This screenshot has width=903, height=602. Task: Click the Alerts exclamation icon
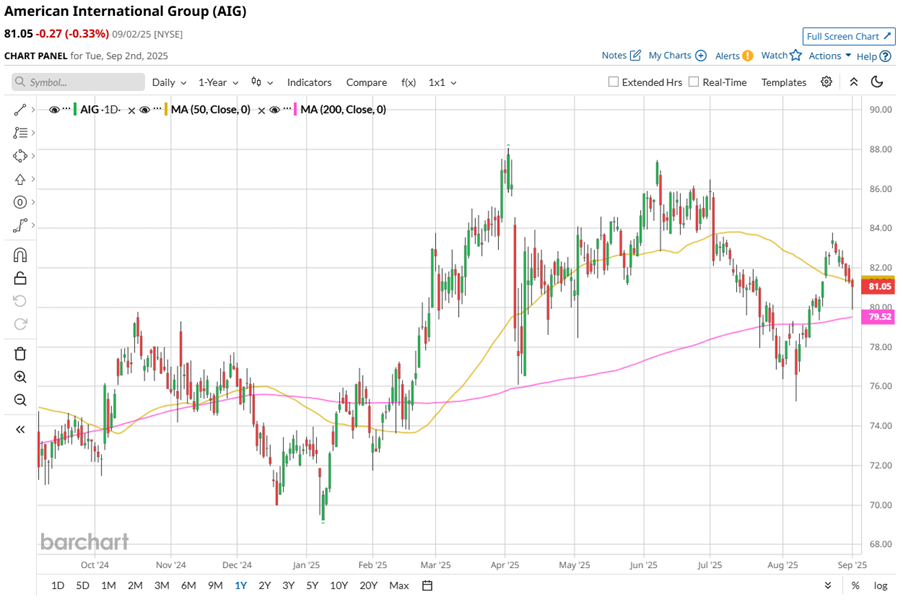click(748, 55)
